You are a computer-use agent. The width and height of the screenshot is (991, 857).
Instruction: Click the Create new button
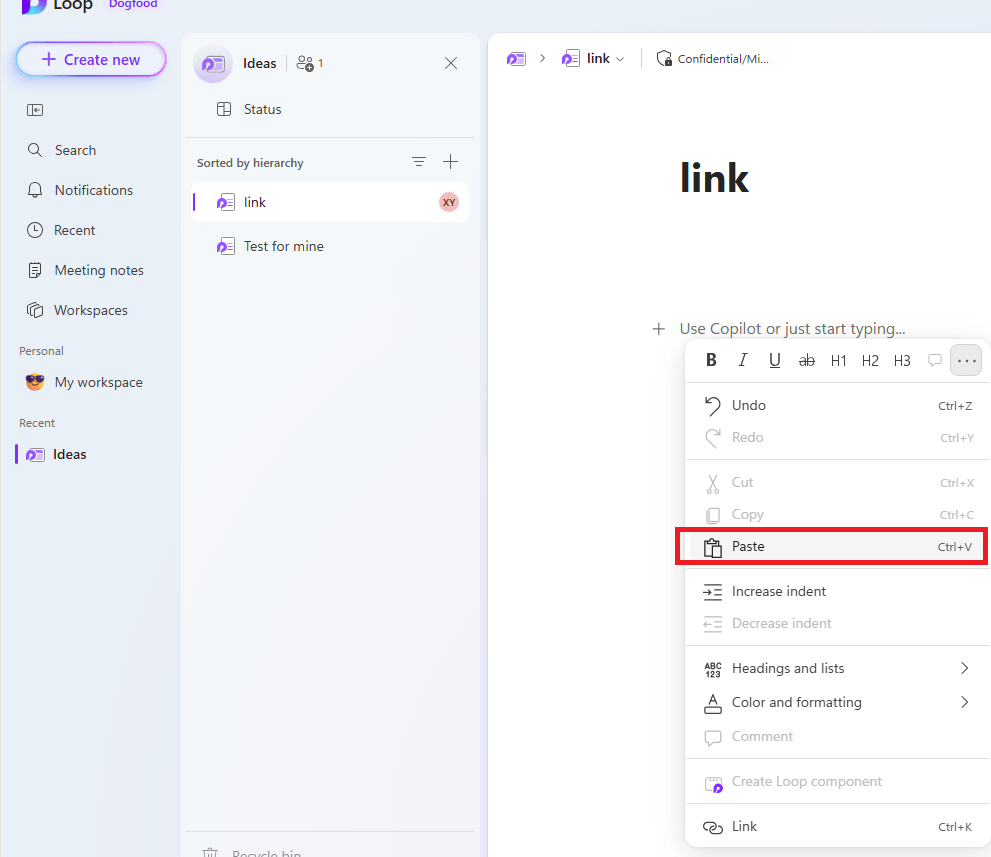point(91,59)
